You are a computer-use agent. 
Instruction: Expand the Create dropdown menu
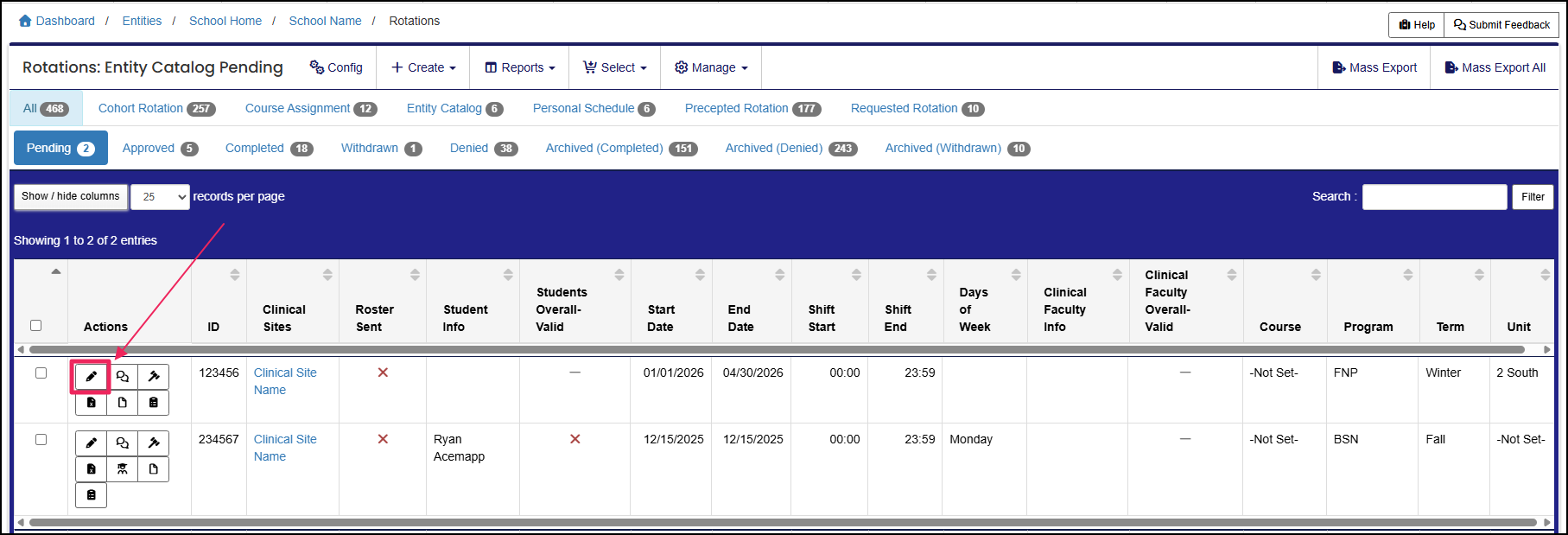tap(423, 67)
